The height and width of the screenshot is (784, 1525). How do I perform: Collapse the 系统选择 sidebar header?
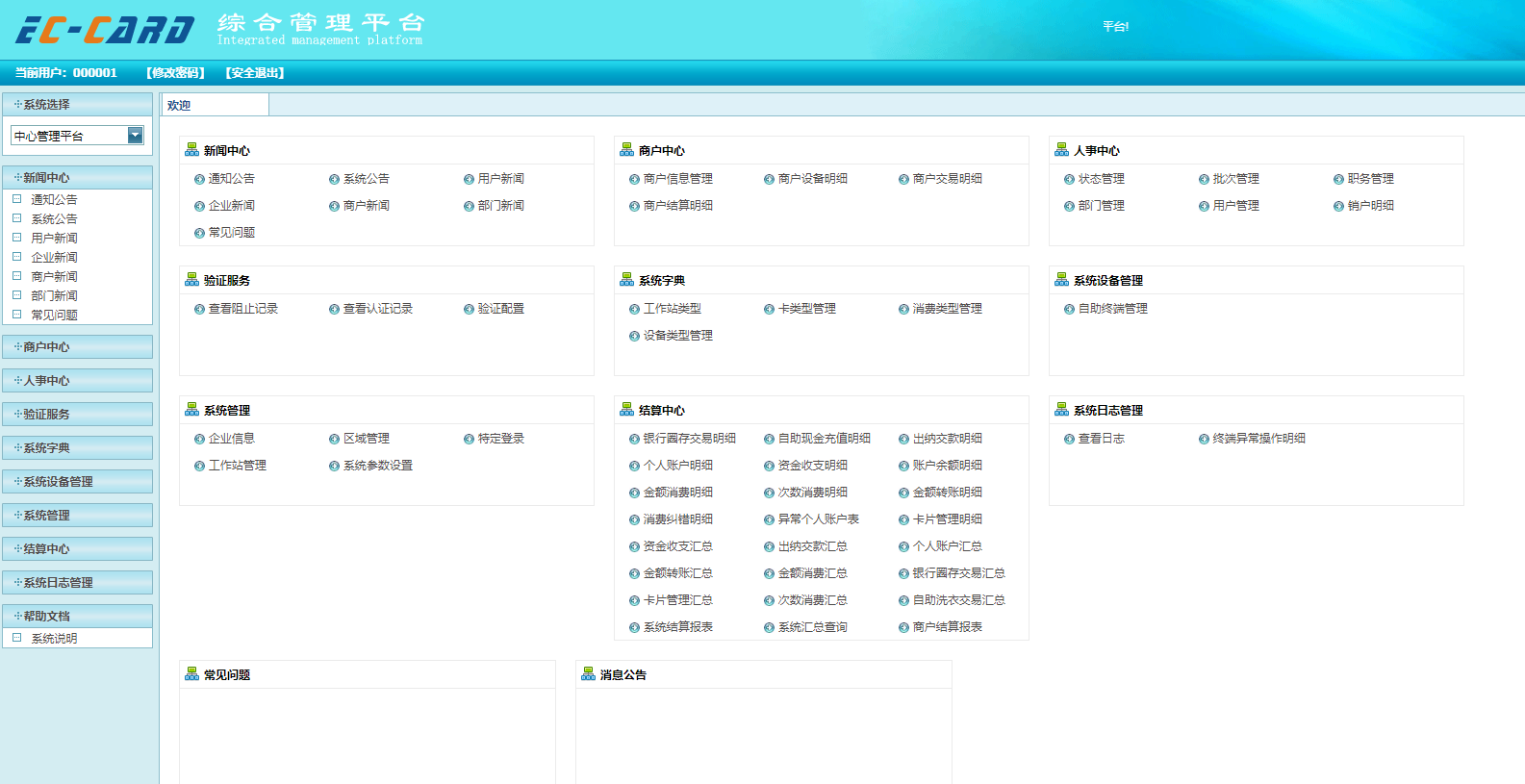pyautogui.click(x=77, y=104)
